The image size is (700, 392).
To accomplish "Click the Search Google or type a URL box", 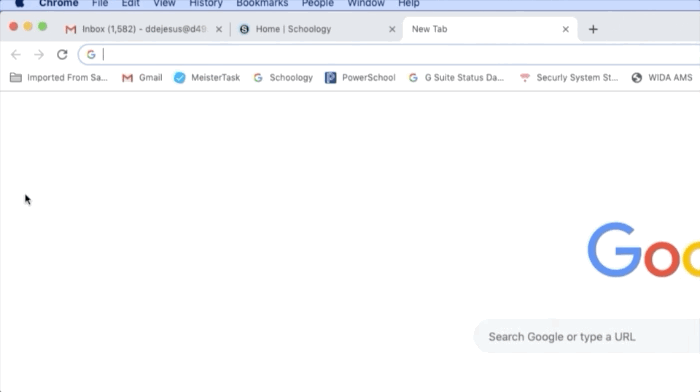I will coord(587,337).
